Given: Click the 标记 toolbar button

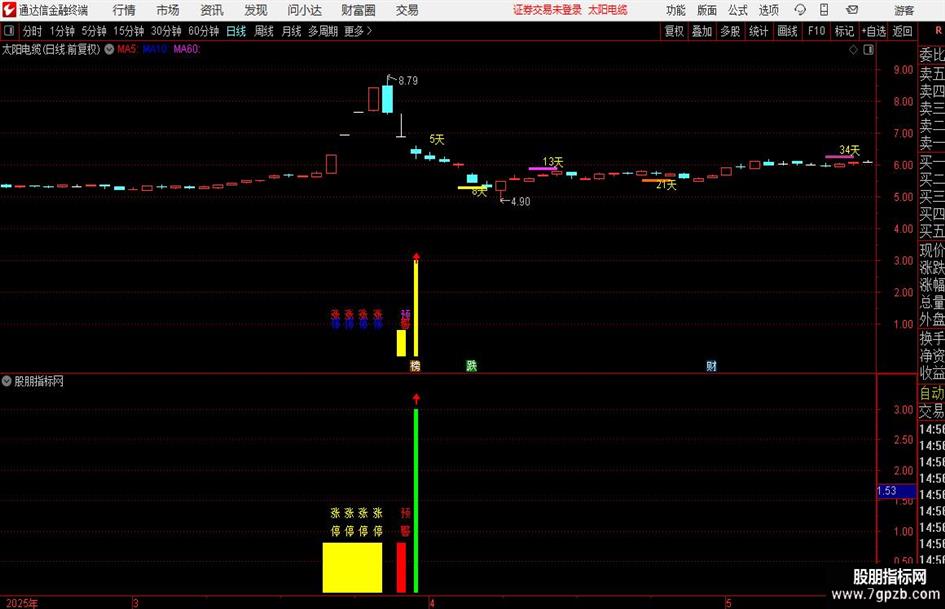Looking at the screenshot, I should [844, 31].
